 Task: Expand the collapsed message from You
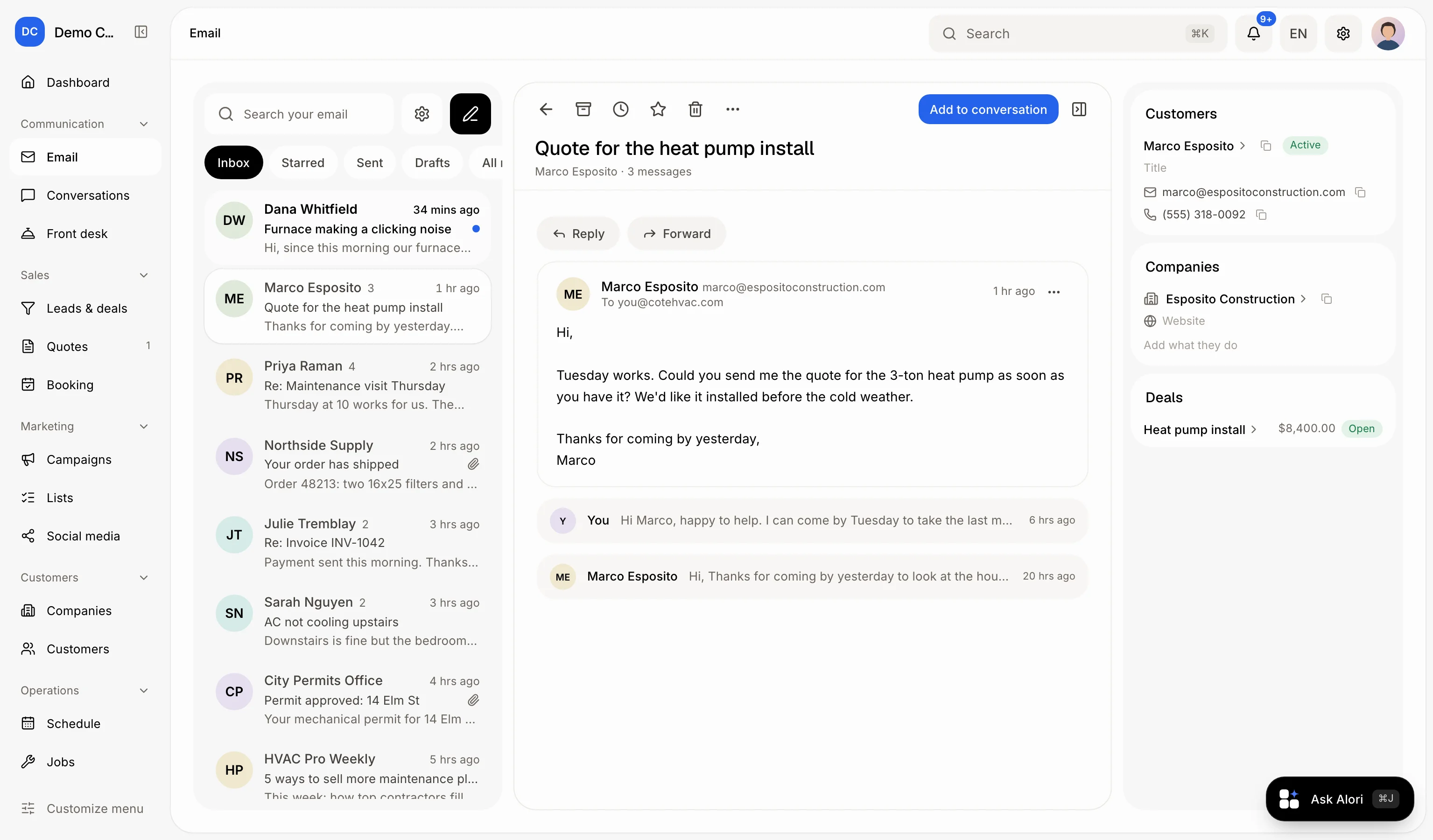click(x=812, y=521)
